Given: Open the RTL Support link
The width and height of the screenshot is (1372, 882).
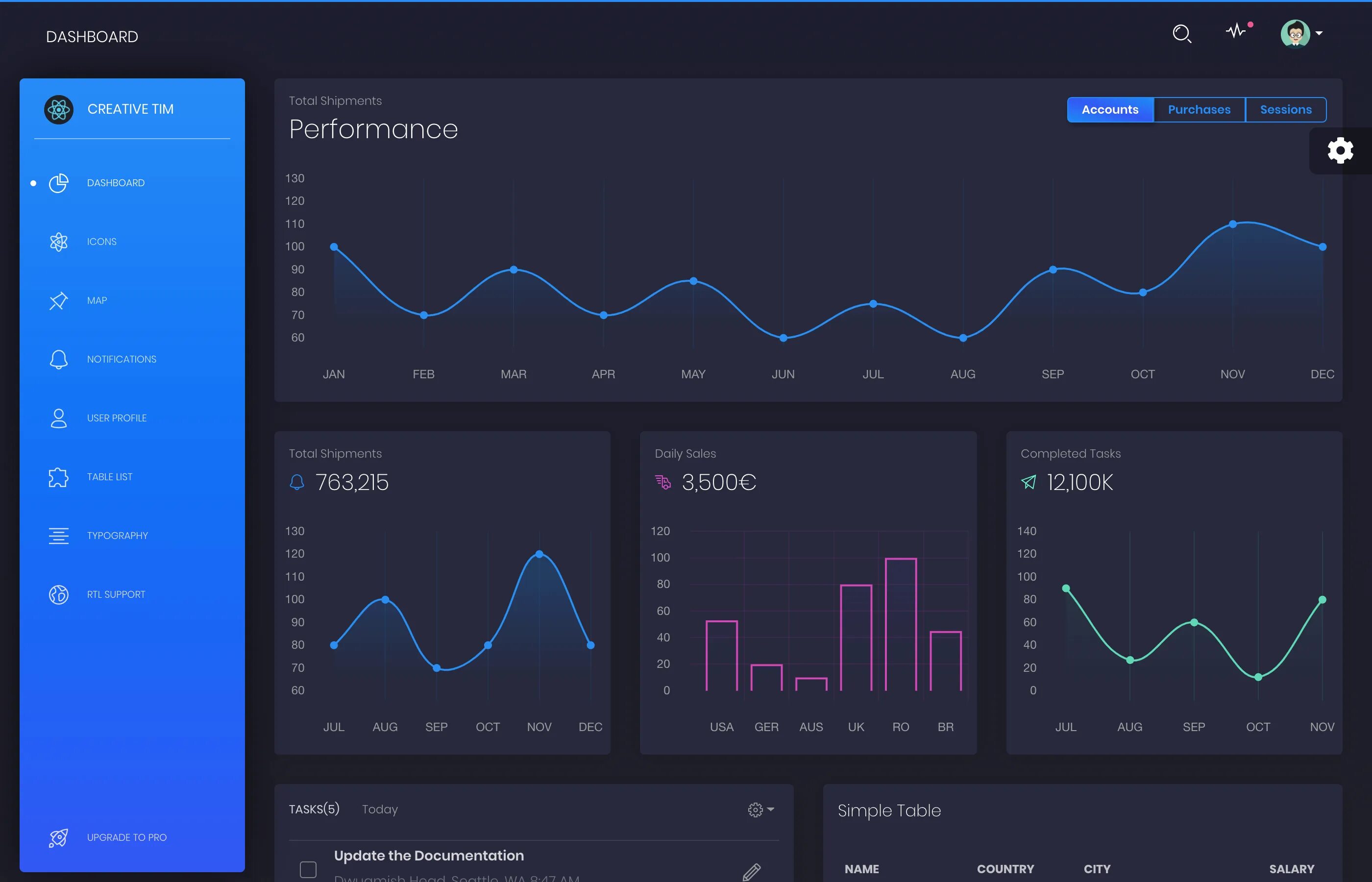Looking at the screenshot, I should click(x=116, y=594).
